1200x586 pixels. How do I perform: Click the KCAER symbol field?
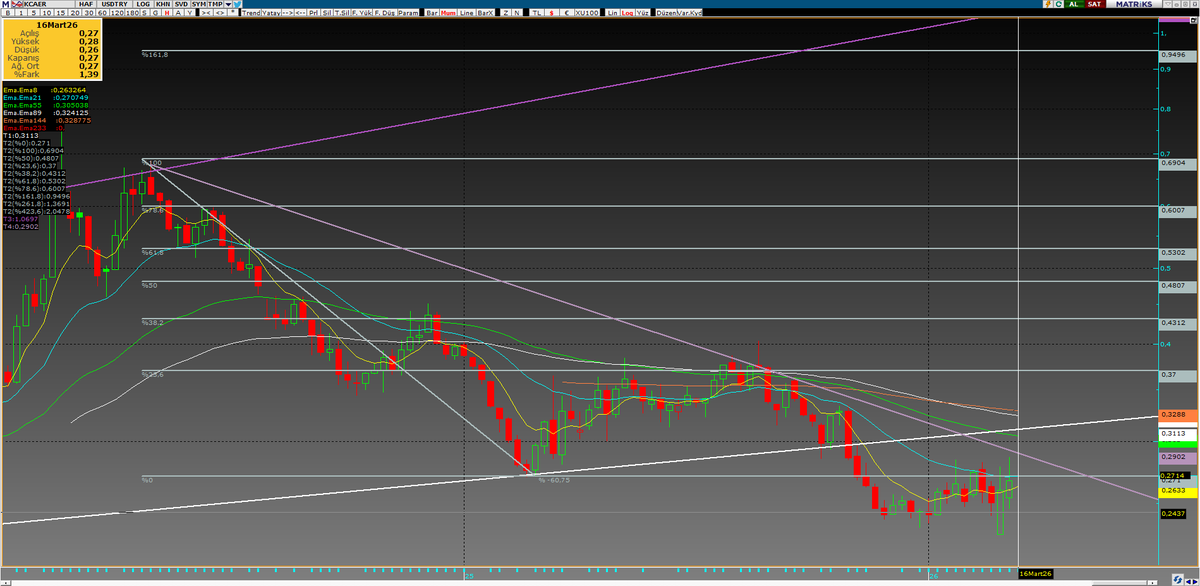(x=48, y=4)
